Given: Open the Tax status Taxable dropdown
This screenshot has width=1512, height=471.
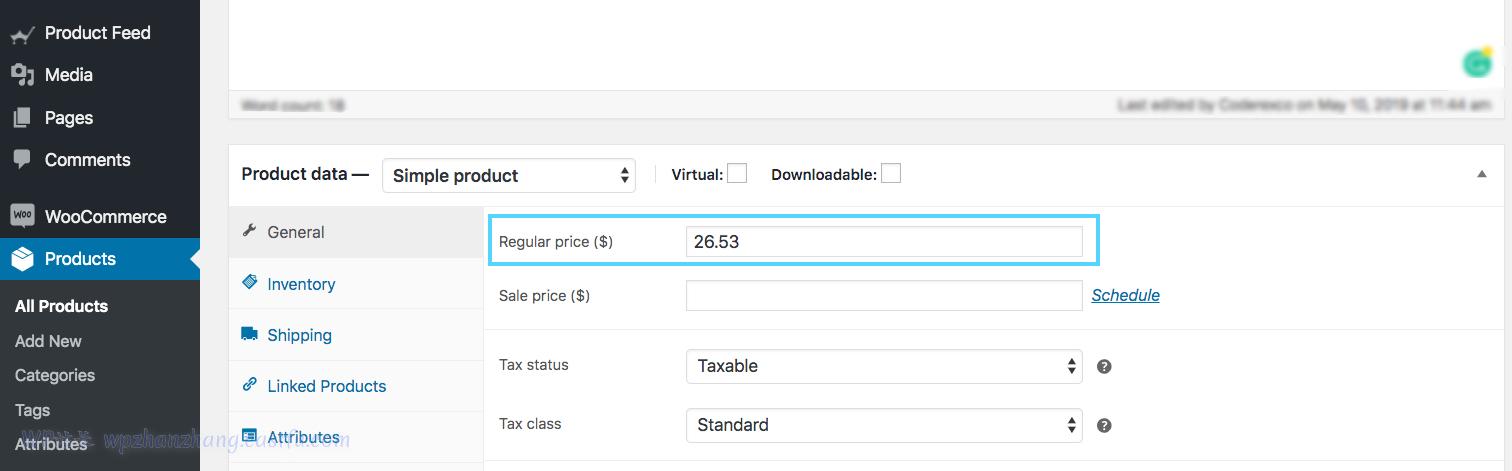Looking at the screenshot, I should click(883, 366).
